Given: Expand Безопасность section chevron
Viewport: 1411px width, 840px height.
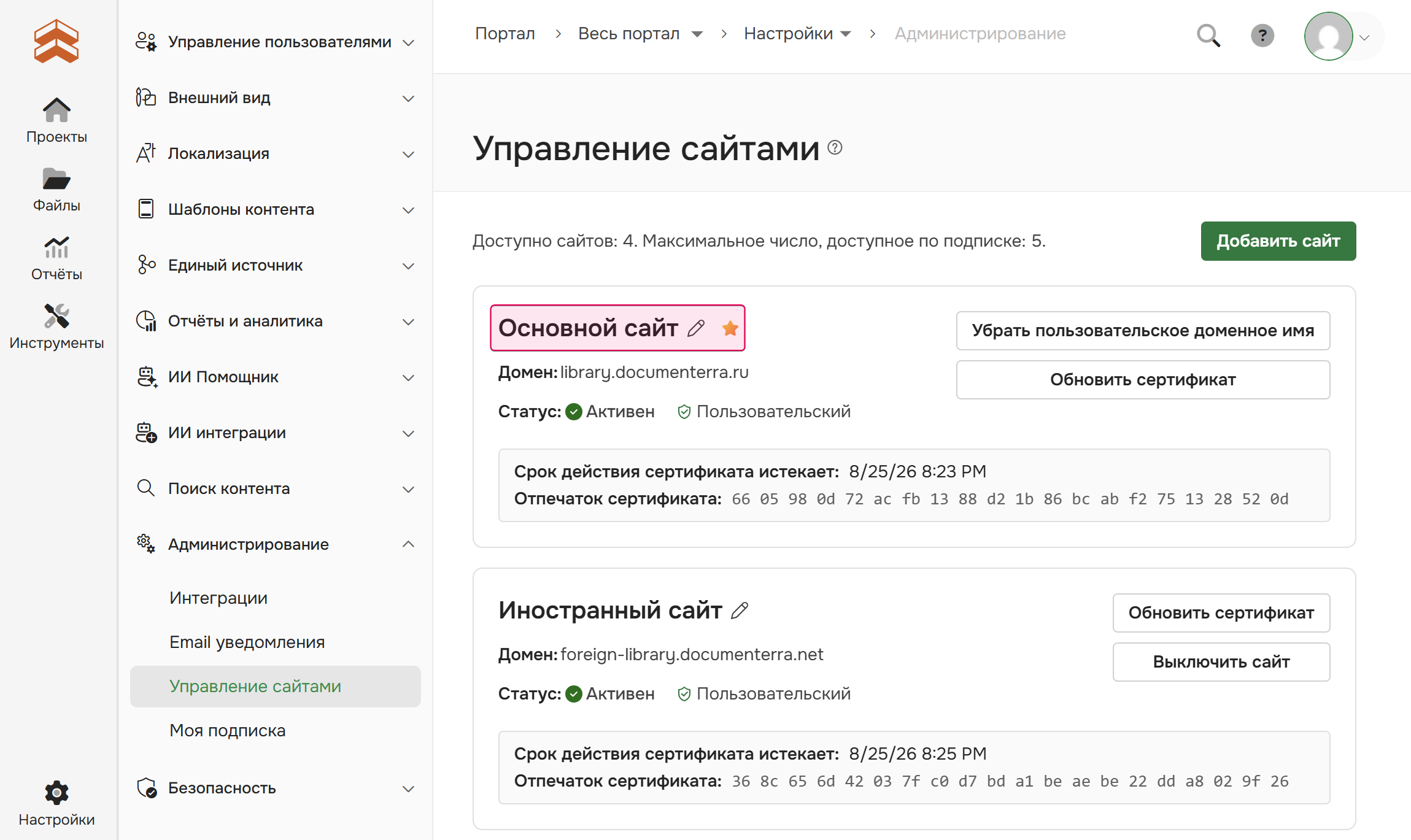Looking at the screenshot, I should (x=408, y=788).
